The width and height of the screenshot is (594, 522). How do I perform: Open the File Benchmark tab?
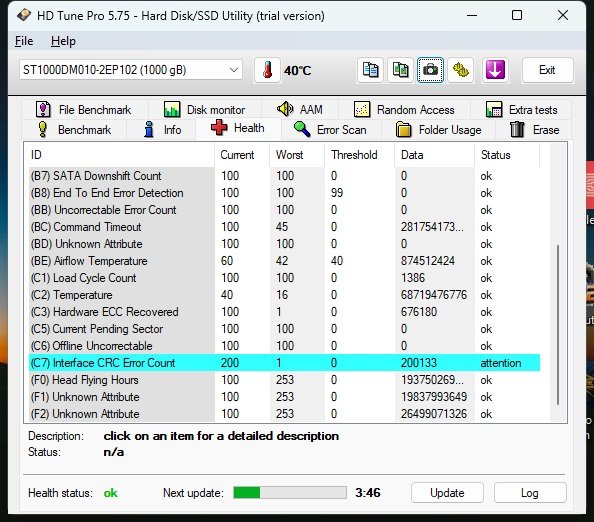point(84,110)
